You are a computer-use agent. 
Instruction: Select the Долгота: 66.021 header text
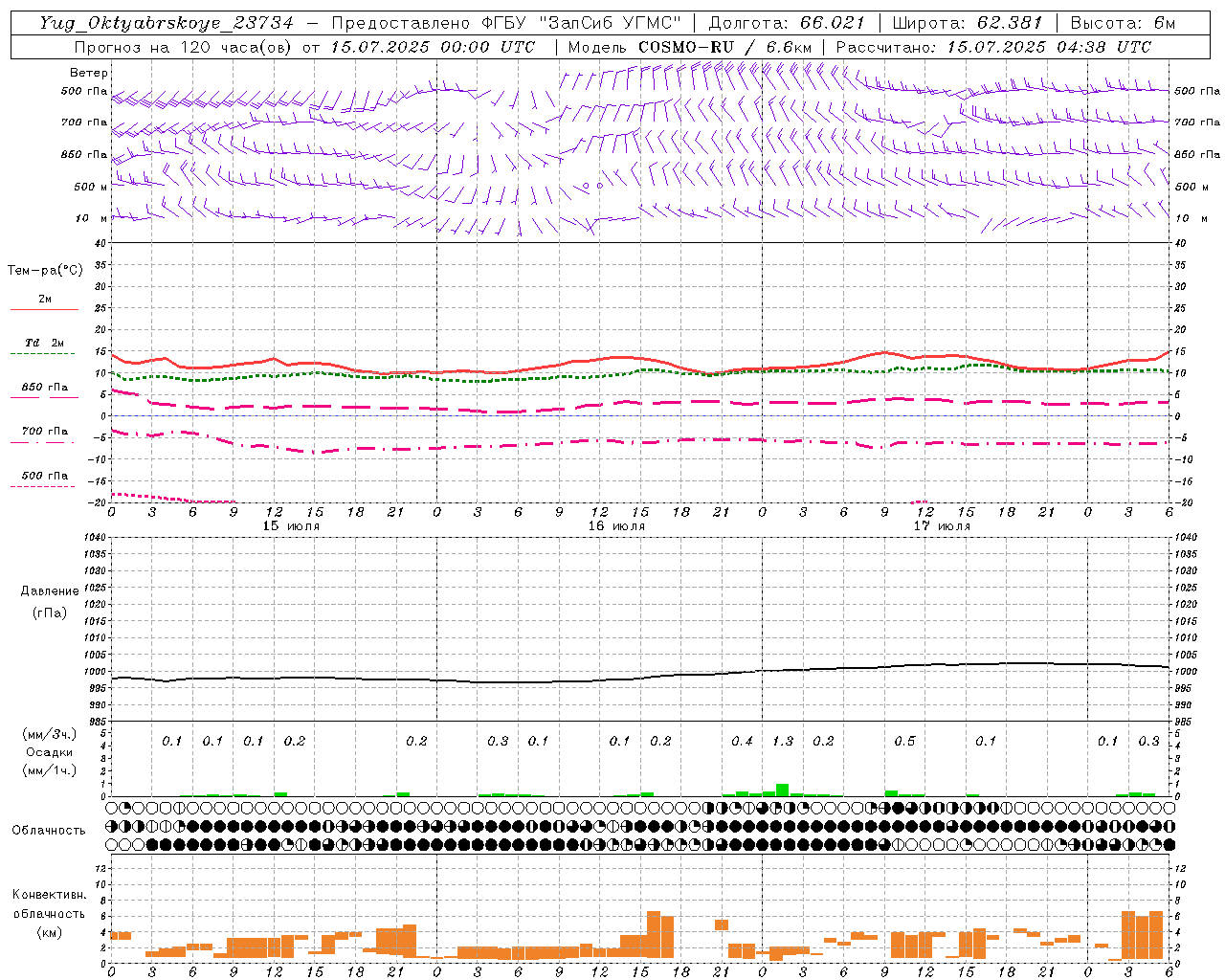tap(787, 23)
